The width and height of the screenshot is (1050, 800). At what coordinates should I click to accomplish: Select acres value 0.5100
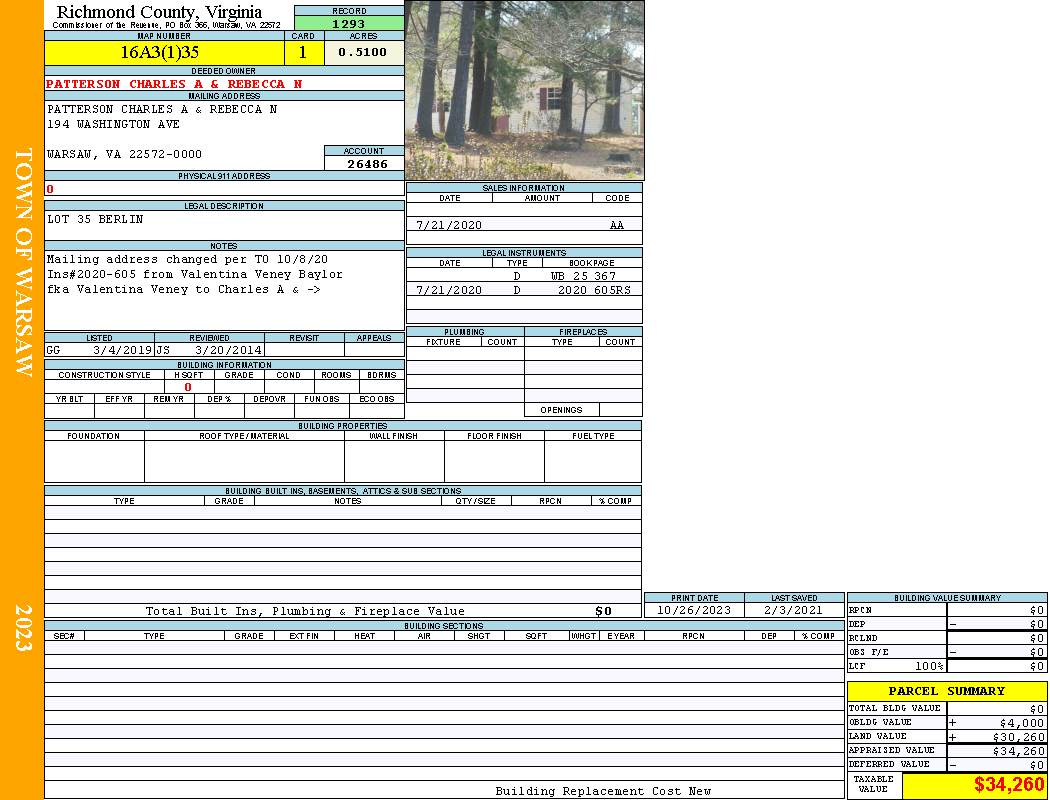tap(364, 52)
